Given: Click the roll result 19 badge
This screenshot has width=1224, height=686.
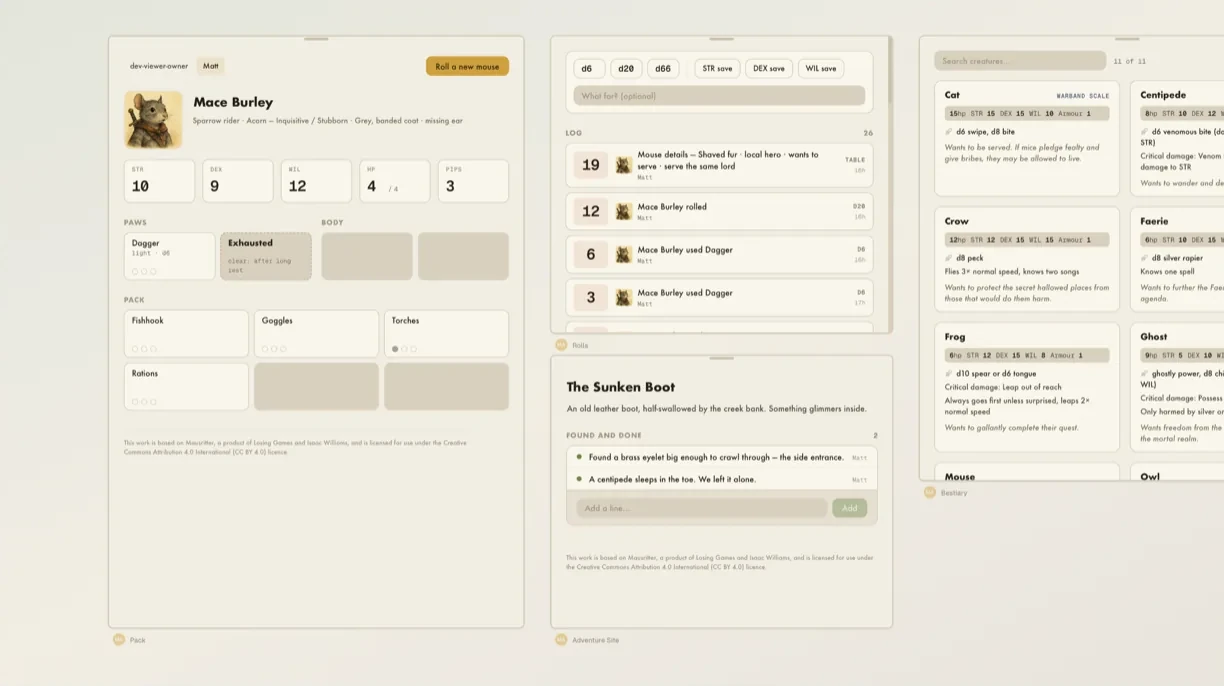Looking at the screenshot, I should tap(591, 165).
